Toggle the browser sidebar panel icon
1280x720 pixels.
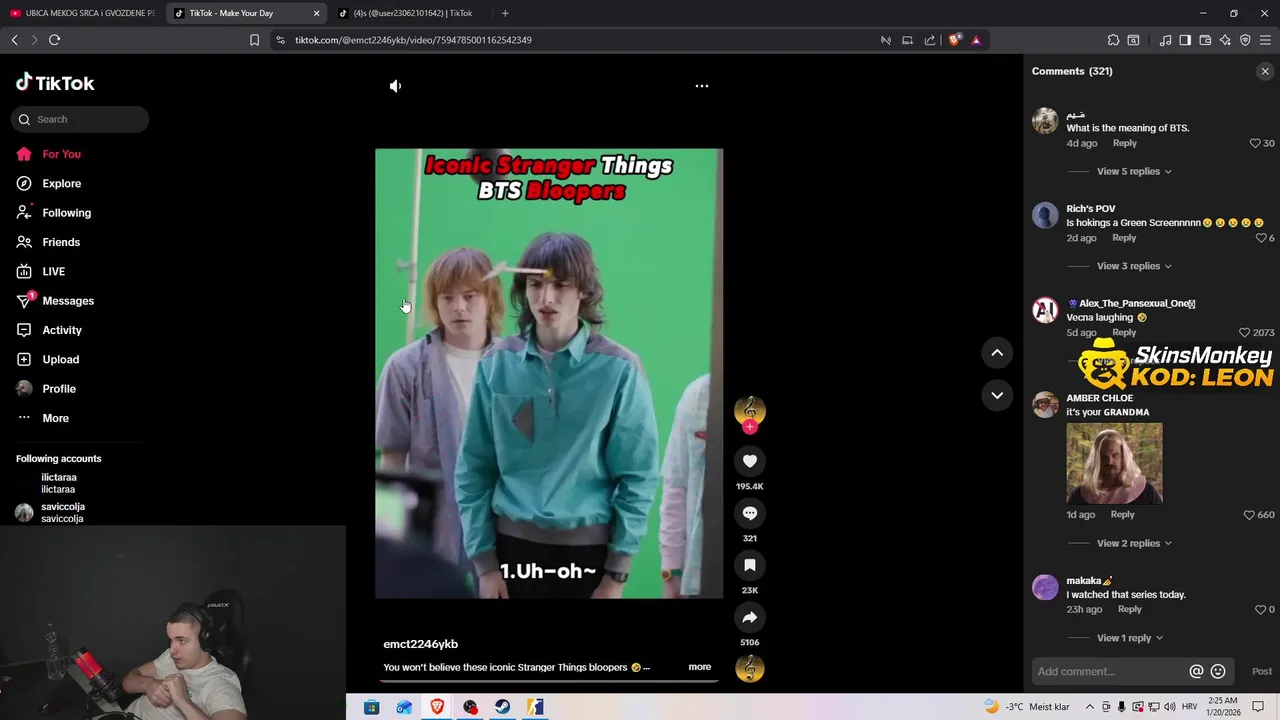[x=1185, y=40]
